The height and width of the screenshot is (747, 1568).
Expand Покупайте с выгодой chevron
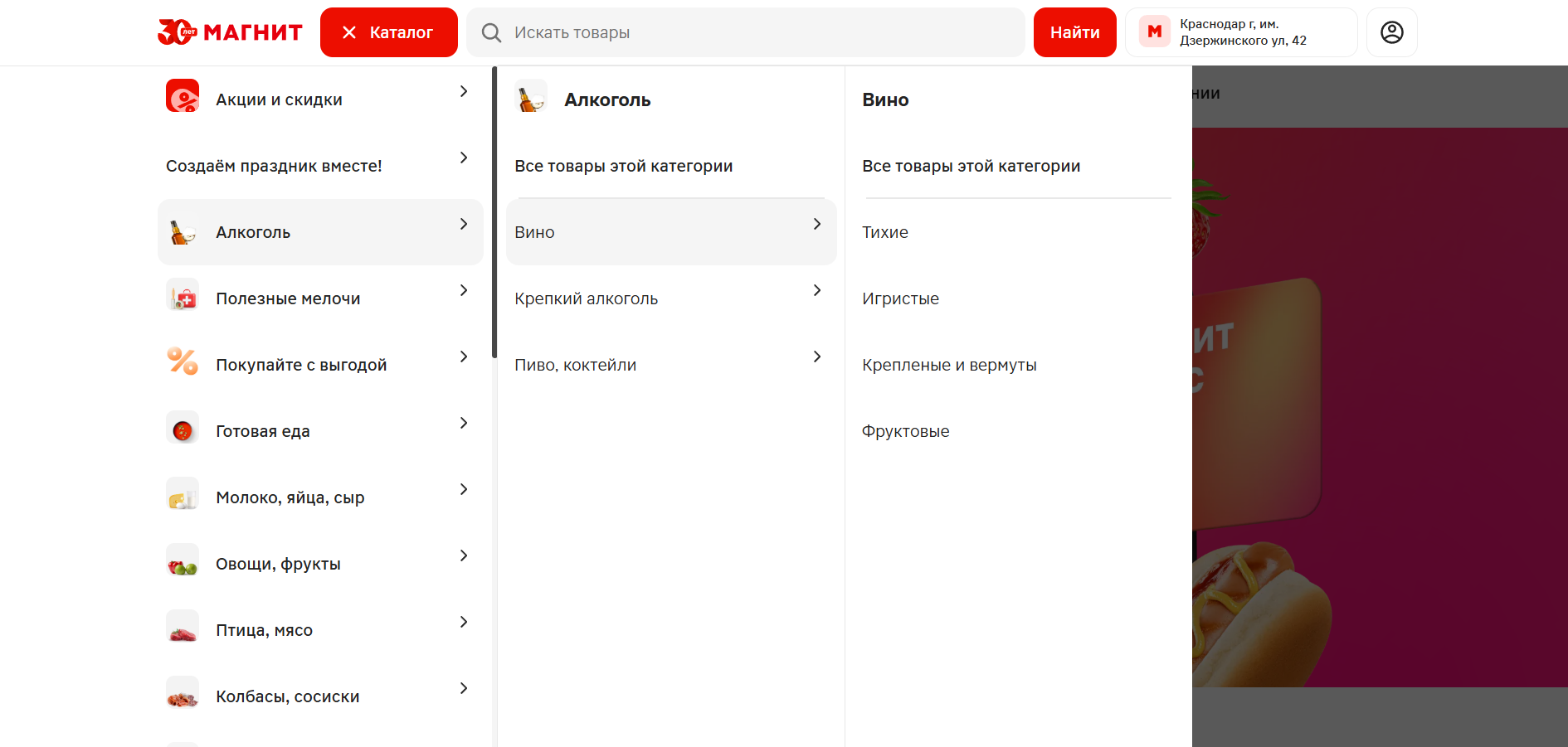[464, 357]
